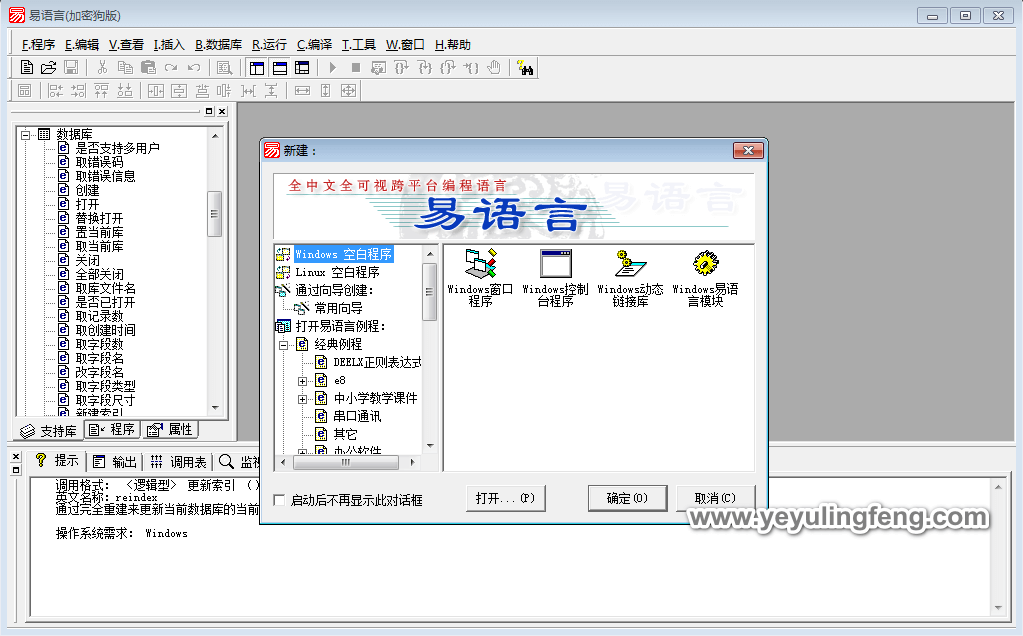Click the 确定(O) button
1023x636 pixels.
[x=627, y=498]
